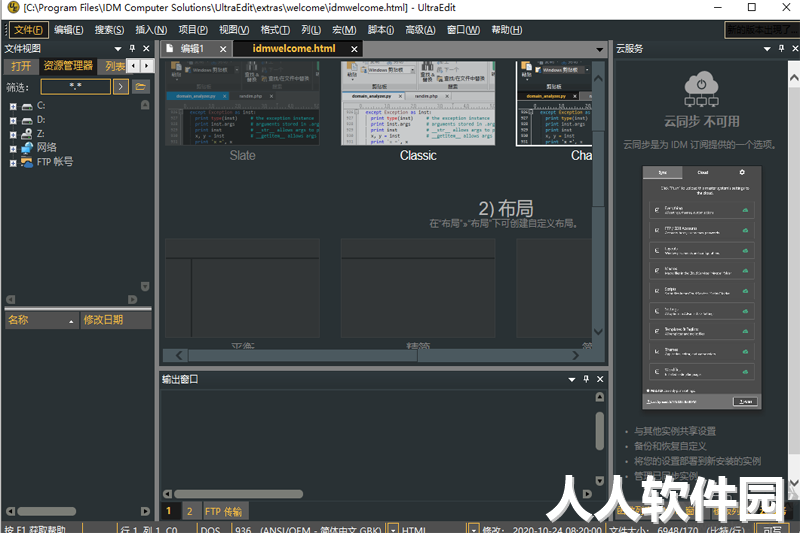Open 云服务 panel options dropdown
800x533 pixels.
point(767,49)
